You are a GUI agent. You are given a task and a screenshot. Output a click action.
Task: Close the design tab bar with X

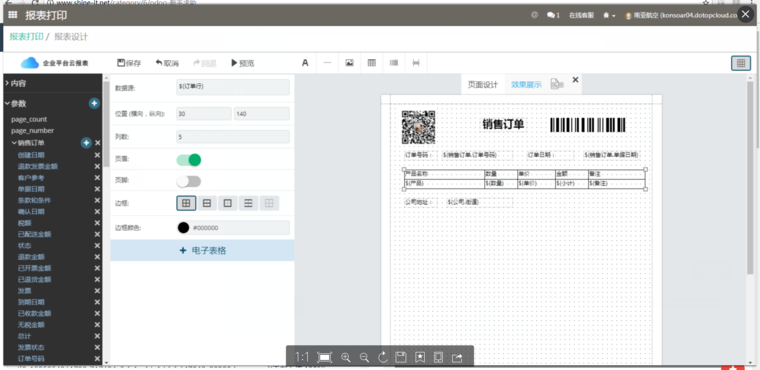(575, 80)
